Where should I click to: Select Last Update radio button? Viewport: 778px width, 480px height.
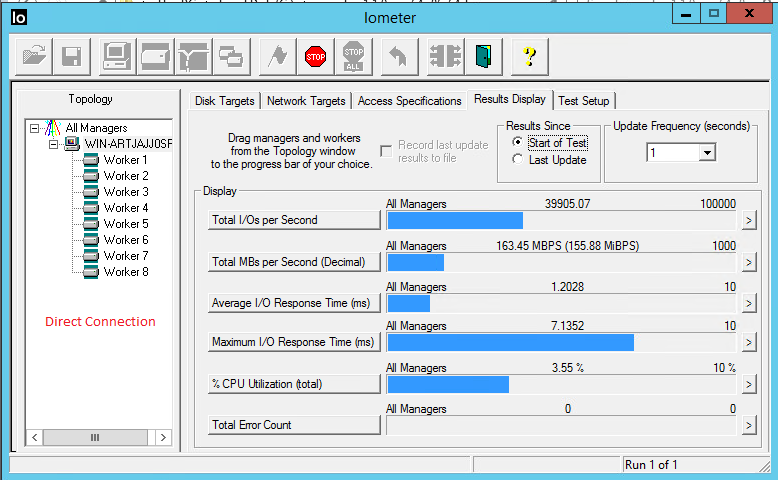point(517,159)
